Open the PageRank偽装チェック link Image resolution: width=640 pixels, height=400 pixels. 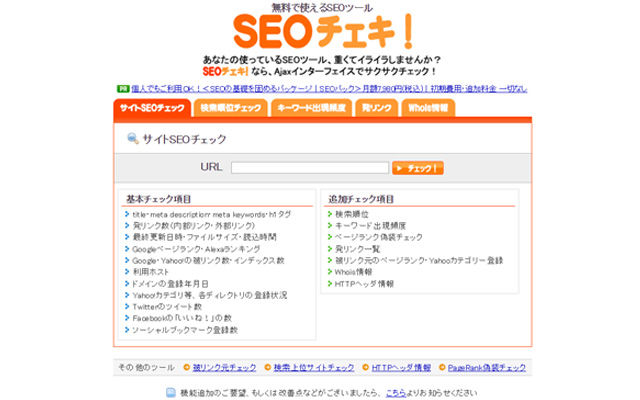tap(487, 368)
